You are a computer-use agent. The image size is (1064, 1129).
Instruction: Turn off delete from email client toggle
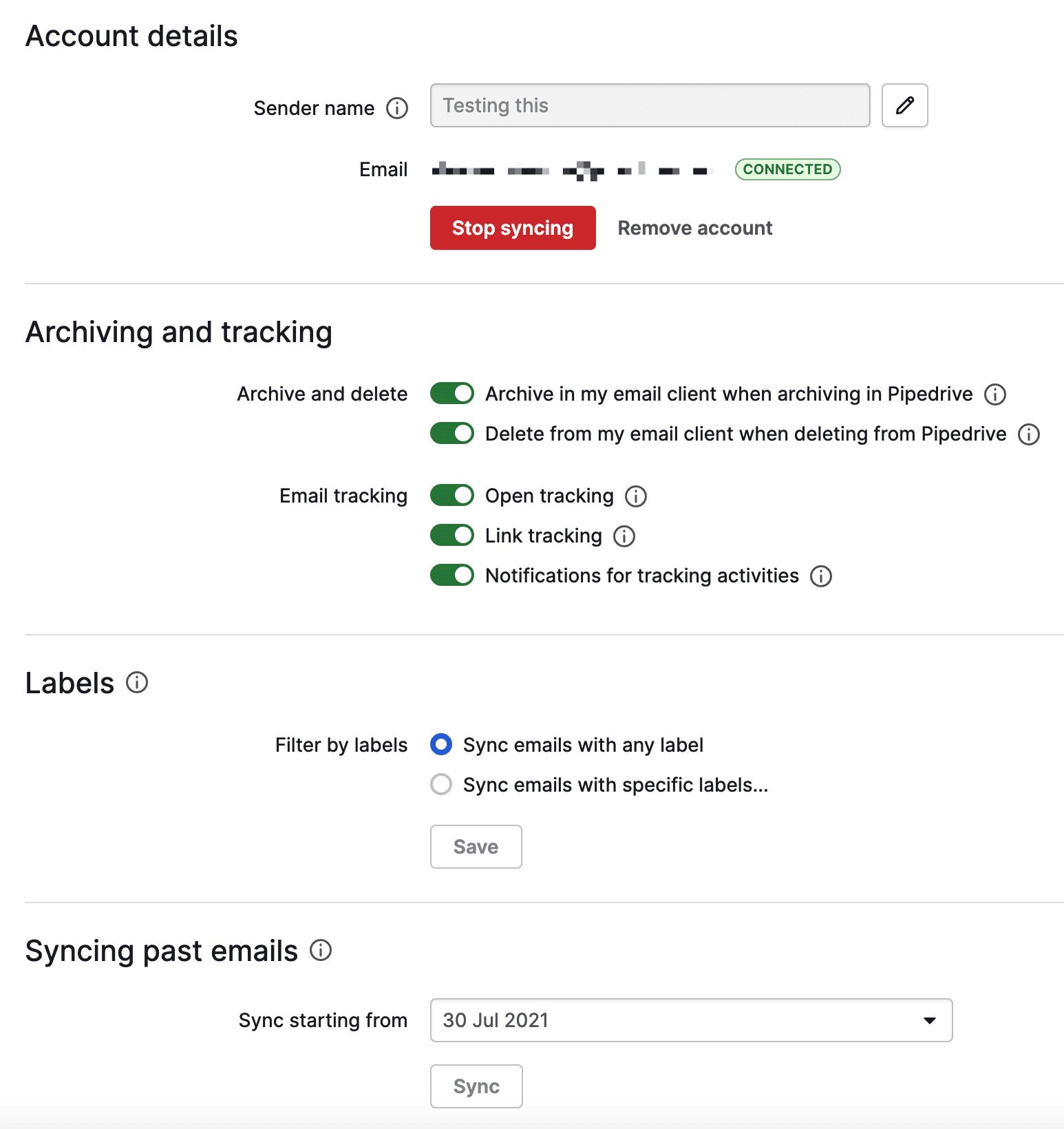tap(451, 433)
